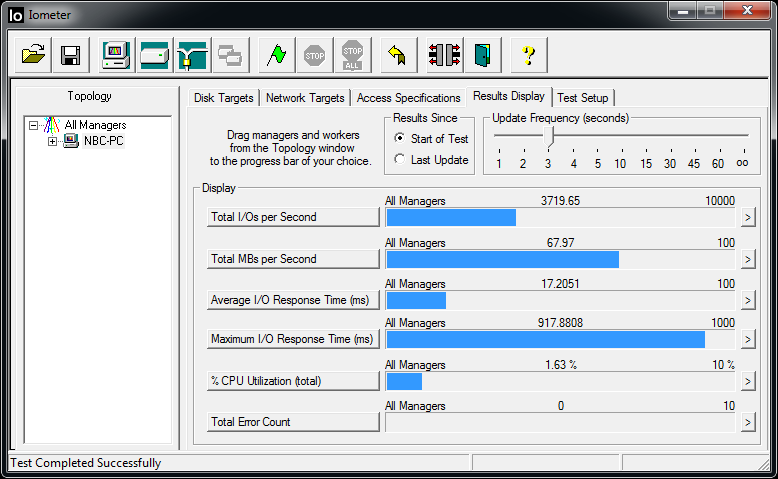Image resolution: width=778 pixels, height=479 pixels.
Task: Open About Iometer help icon
Action: point(528,55)
